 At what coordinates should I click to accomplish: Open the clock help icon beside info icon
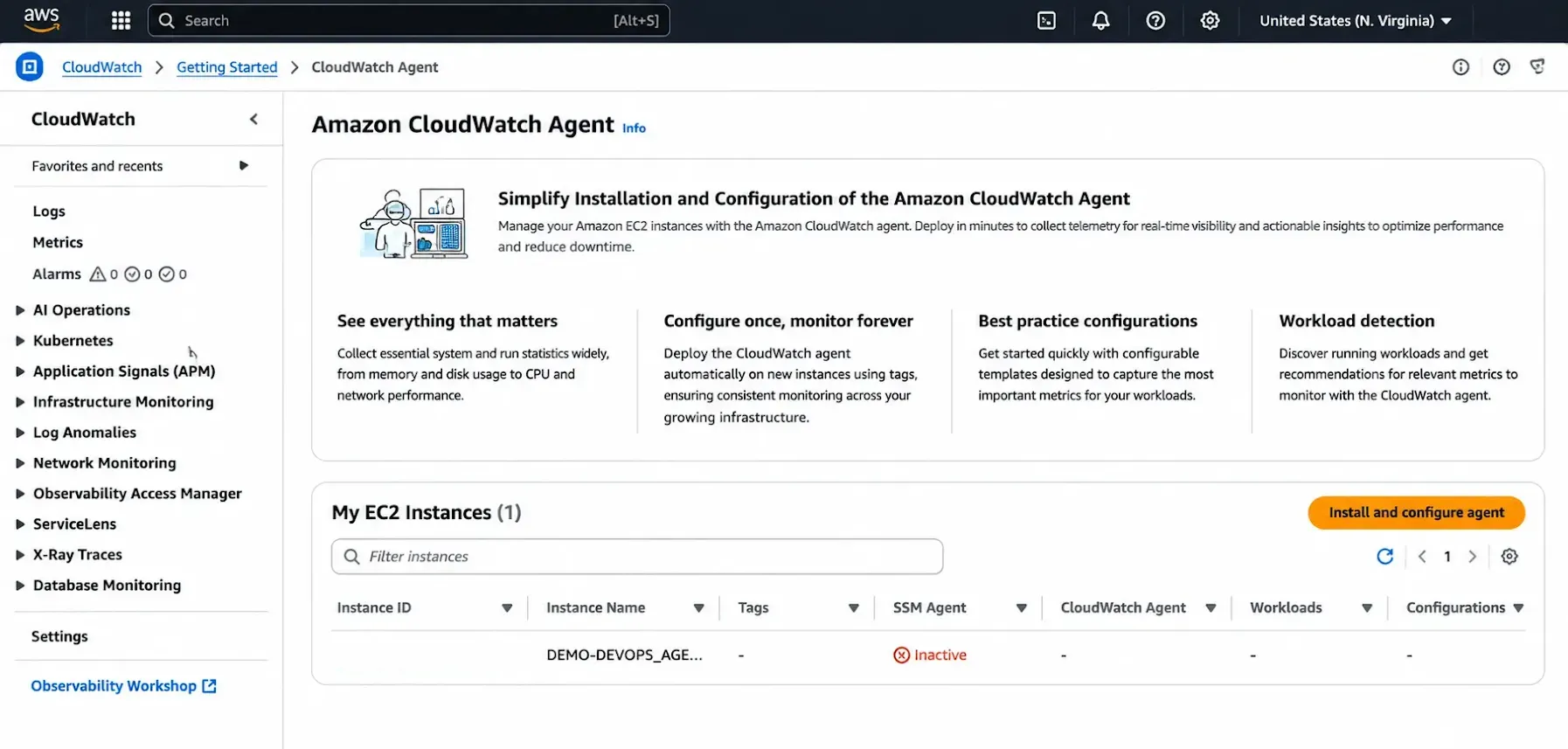click(1502, 67)
